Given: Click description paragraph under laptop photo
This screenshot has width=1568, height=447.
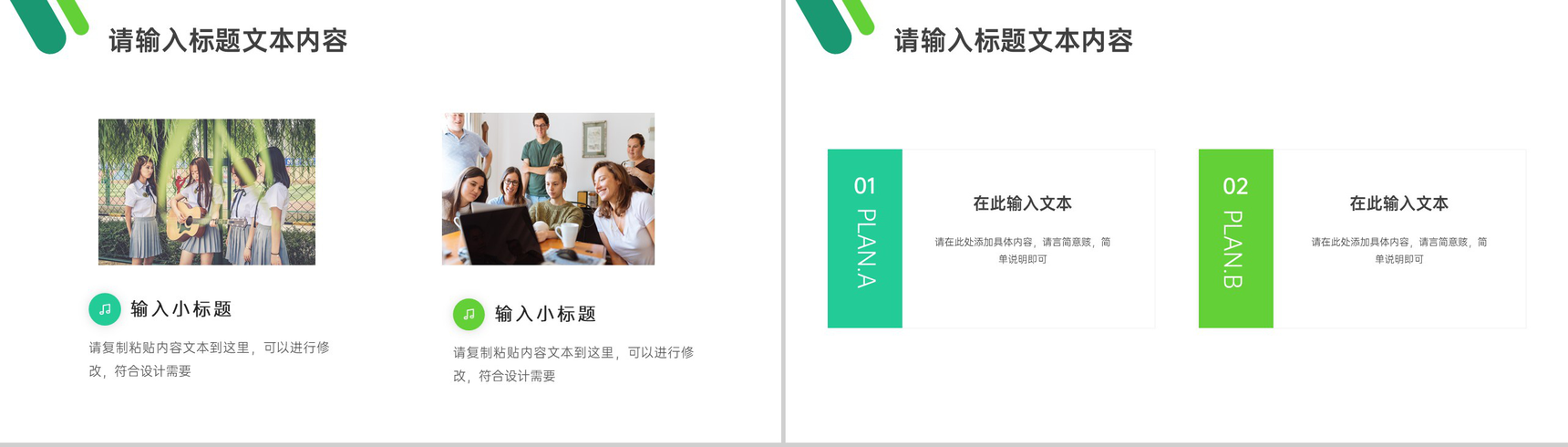Looking at the screenshot, I should coord(573,364).
